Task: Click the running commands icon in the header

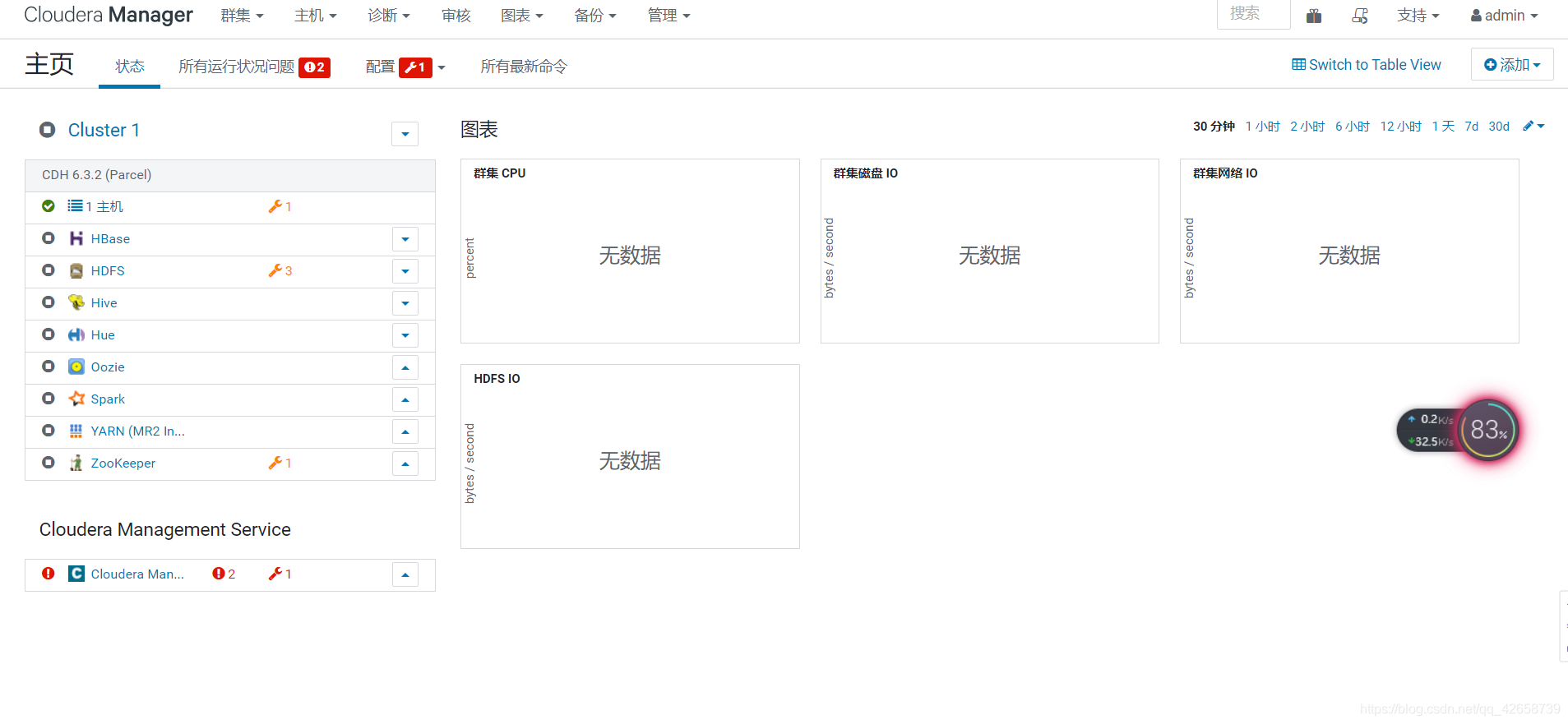Action: (1360, 16)
